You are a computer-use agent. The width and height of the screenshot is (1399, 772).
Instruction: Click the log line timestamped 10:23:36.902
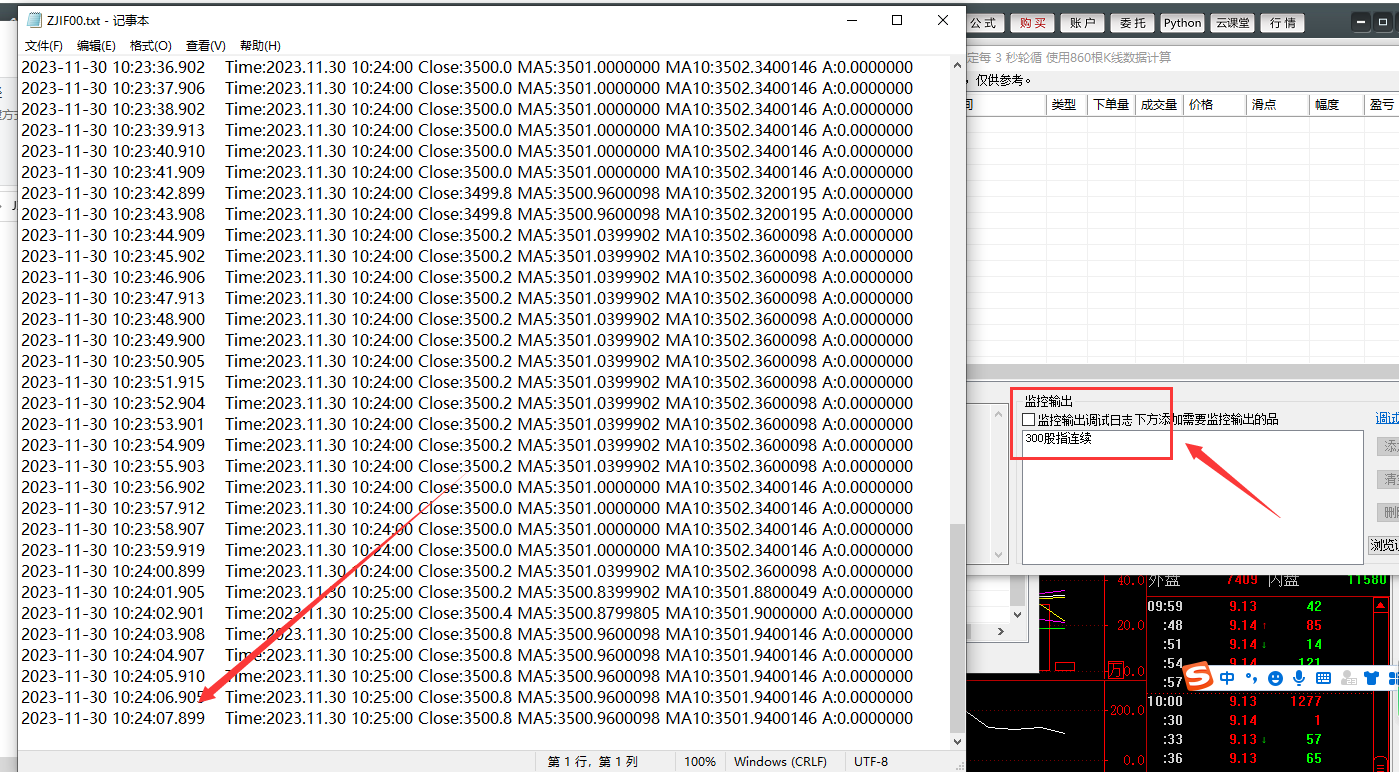[467, 67]
